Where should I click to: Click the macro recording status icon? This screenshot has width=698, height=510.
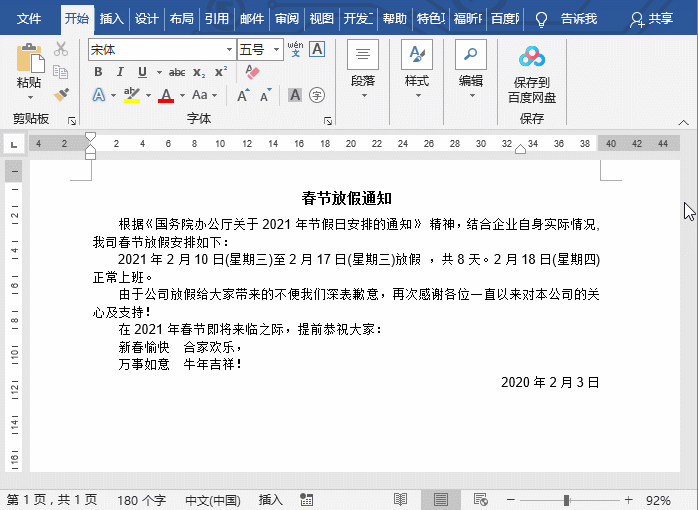tap(306, 500)
